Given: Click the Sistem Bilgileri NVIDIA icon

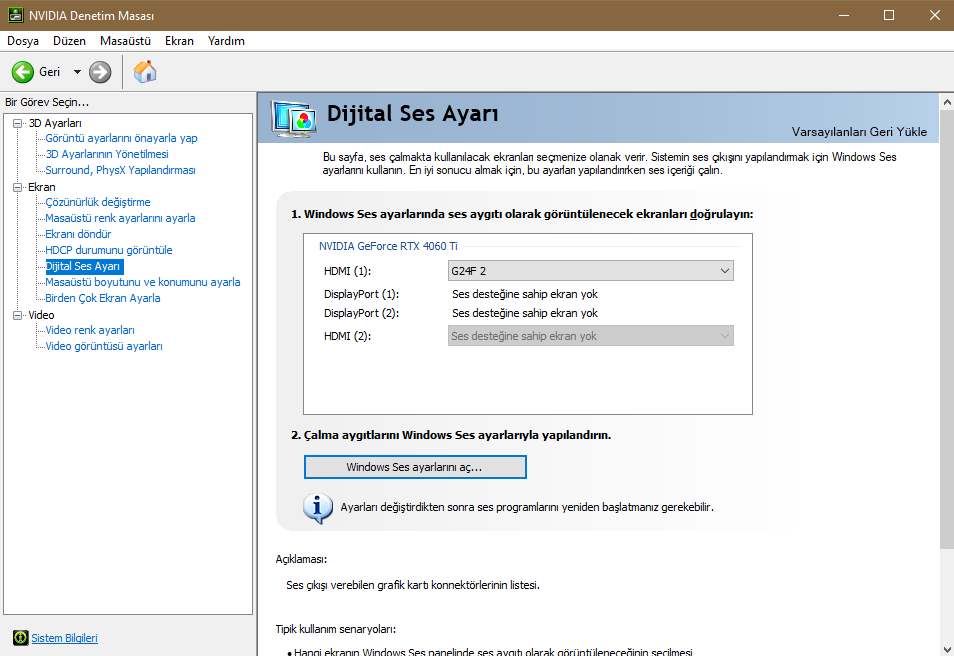Looking at the screenshot, I should click(20, 638).
